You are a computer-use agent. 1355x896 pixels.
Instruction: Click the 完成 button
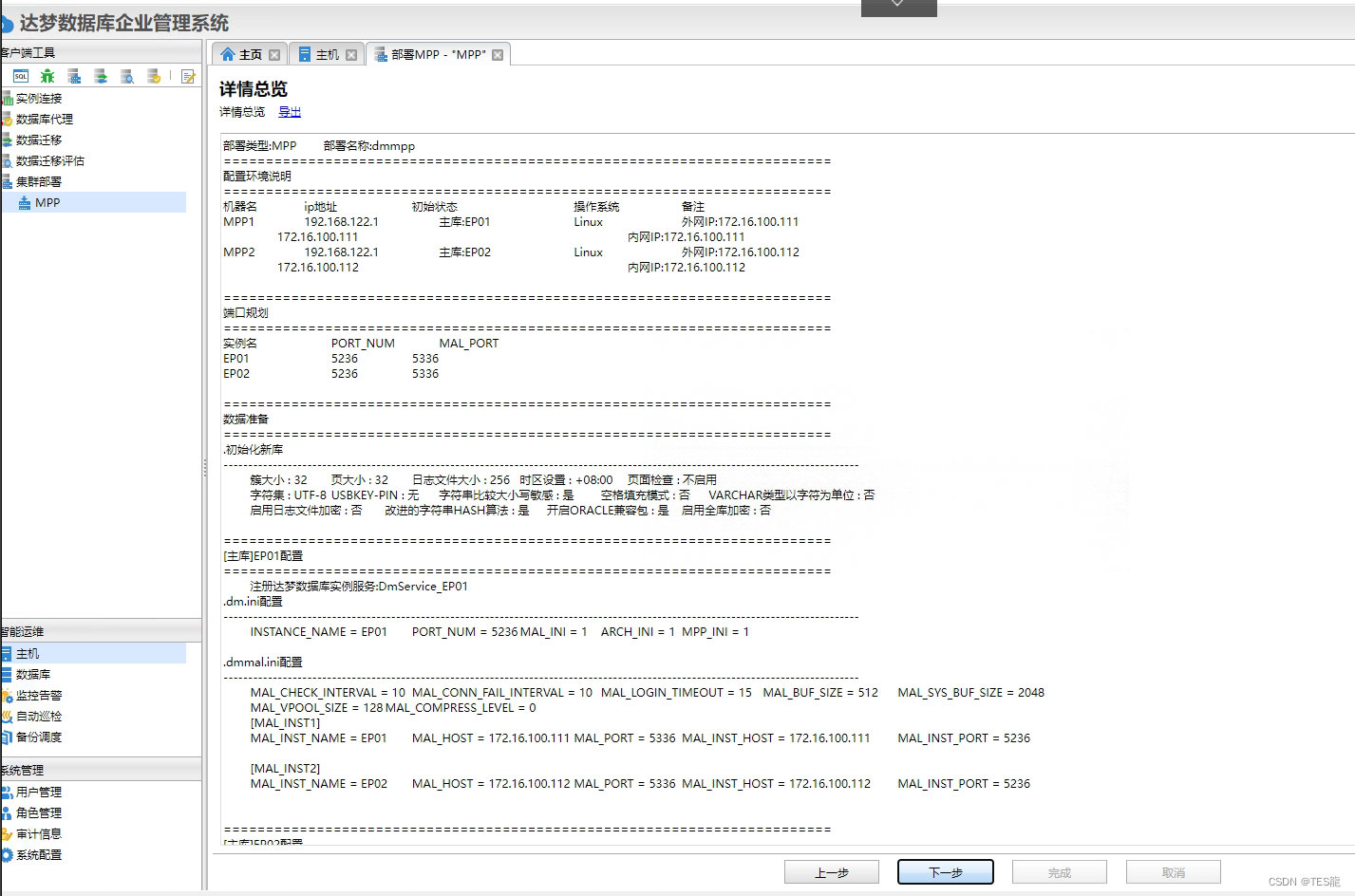(x=1060, y=872)
